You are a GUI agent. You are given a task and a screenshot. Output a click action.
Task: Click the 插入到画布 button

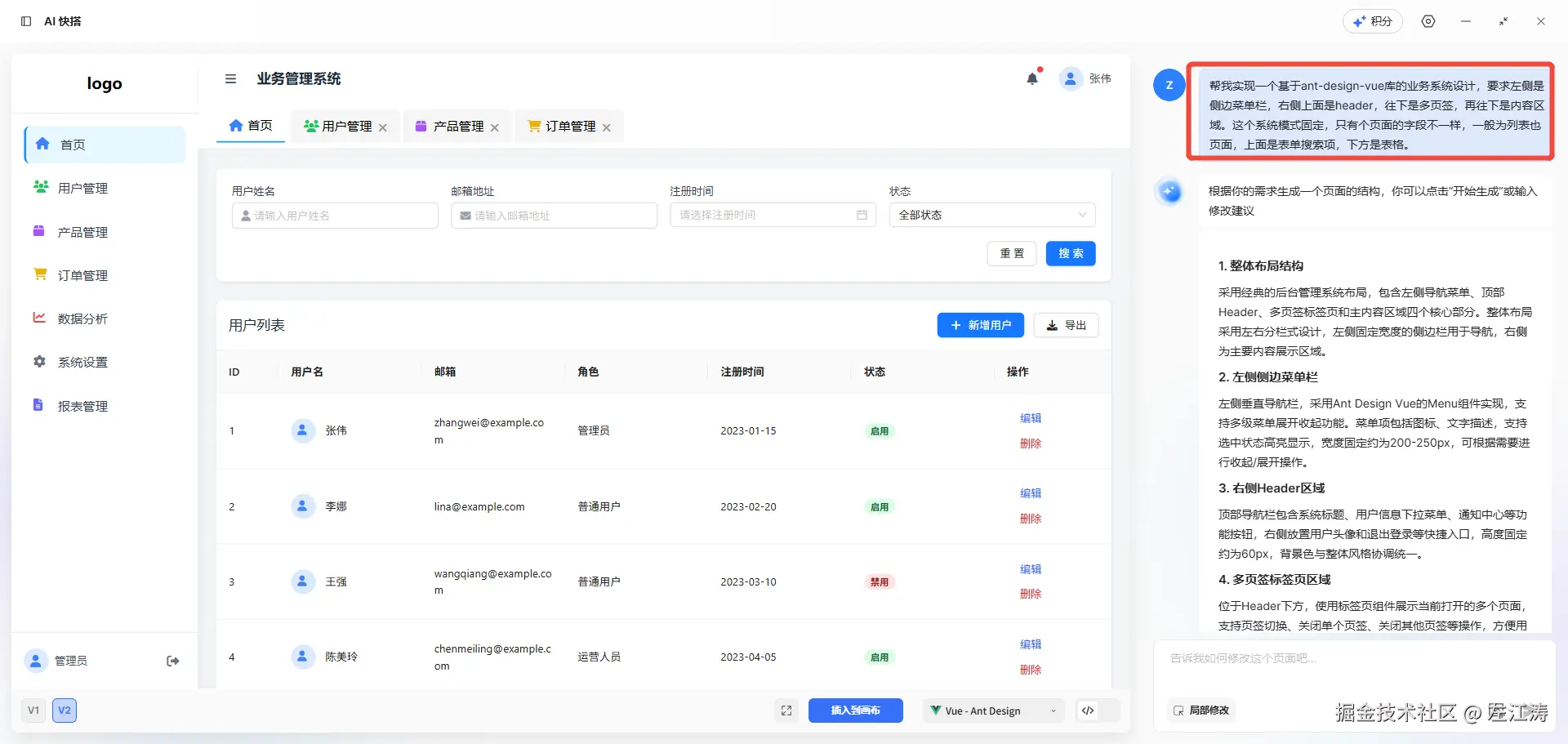pos(856,711)
